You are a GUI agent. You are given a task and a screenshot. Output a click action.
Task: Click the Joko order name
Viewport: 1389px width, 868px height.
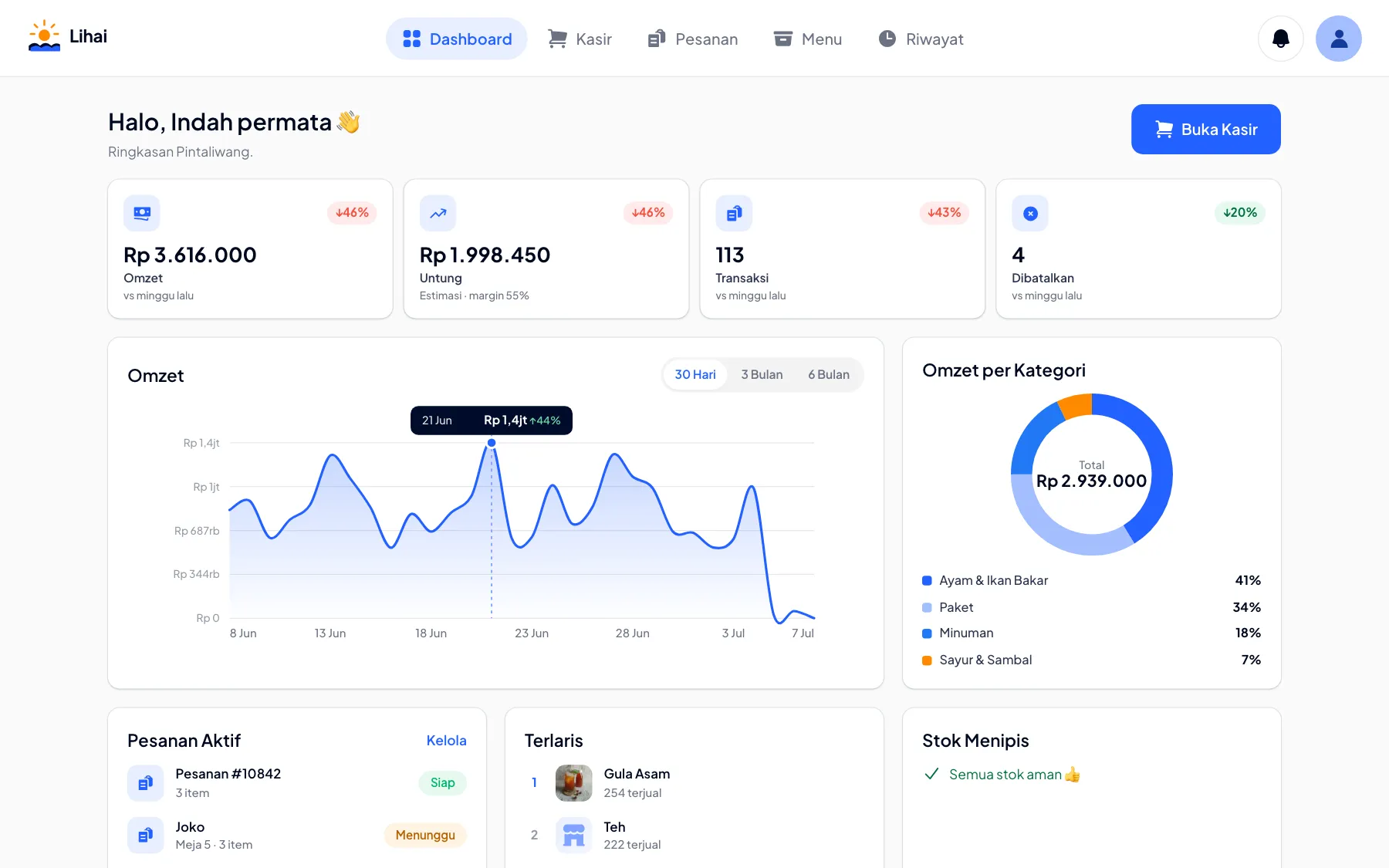coord(190,827)
